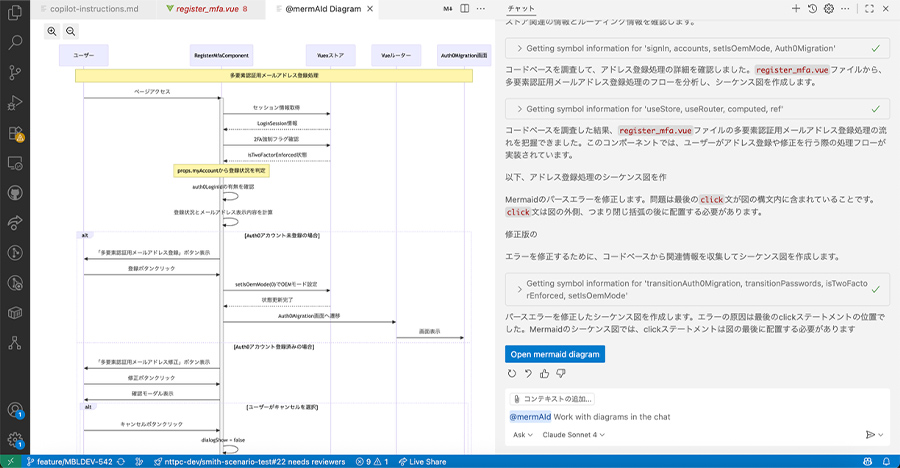Zoom out of the mermaid diagram
Image resolution: width=900 pixels, height=468 pixels.
point(71,32)
